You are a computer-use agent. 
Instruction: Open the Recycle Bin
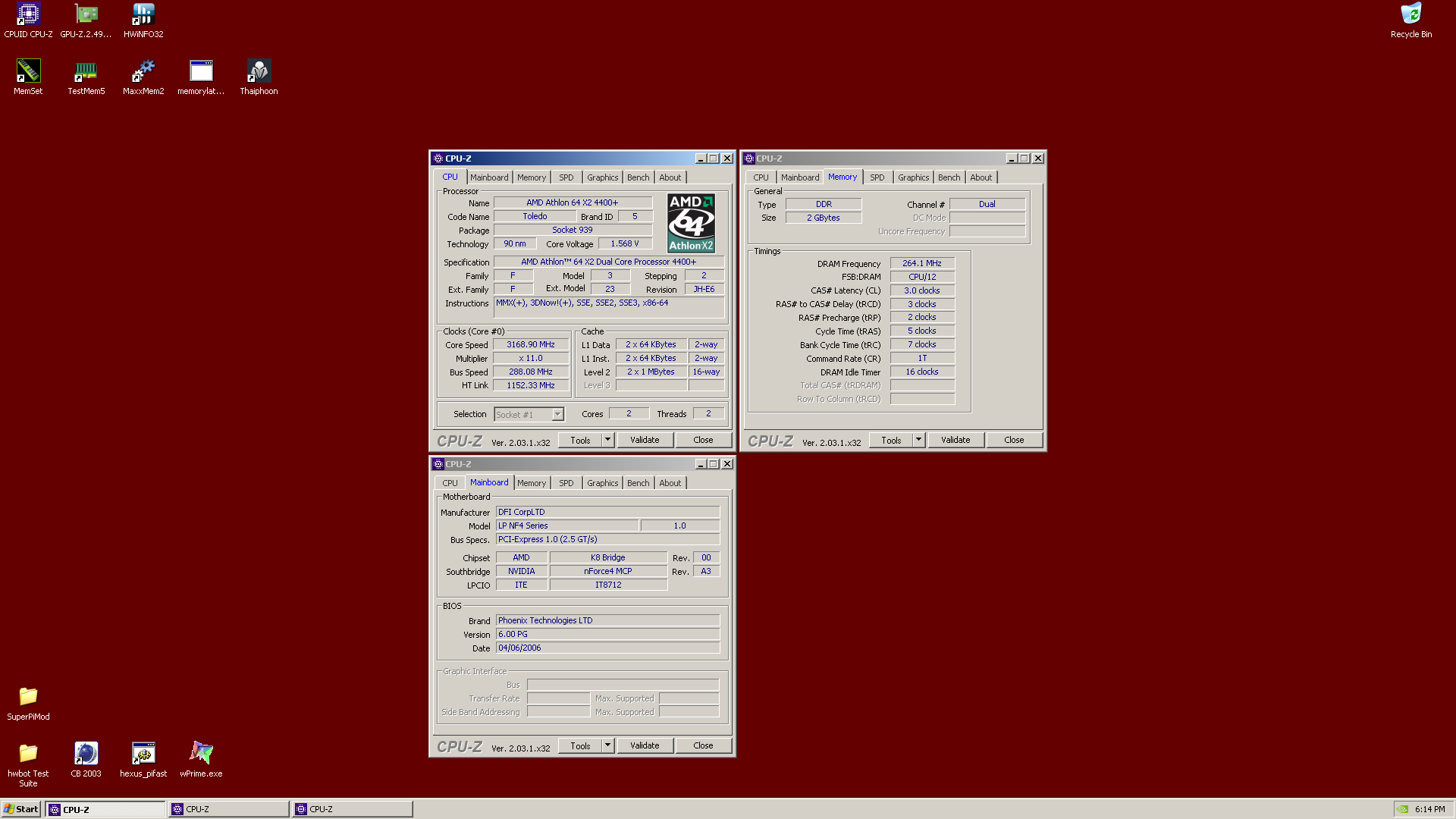[1411, 20]
